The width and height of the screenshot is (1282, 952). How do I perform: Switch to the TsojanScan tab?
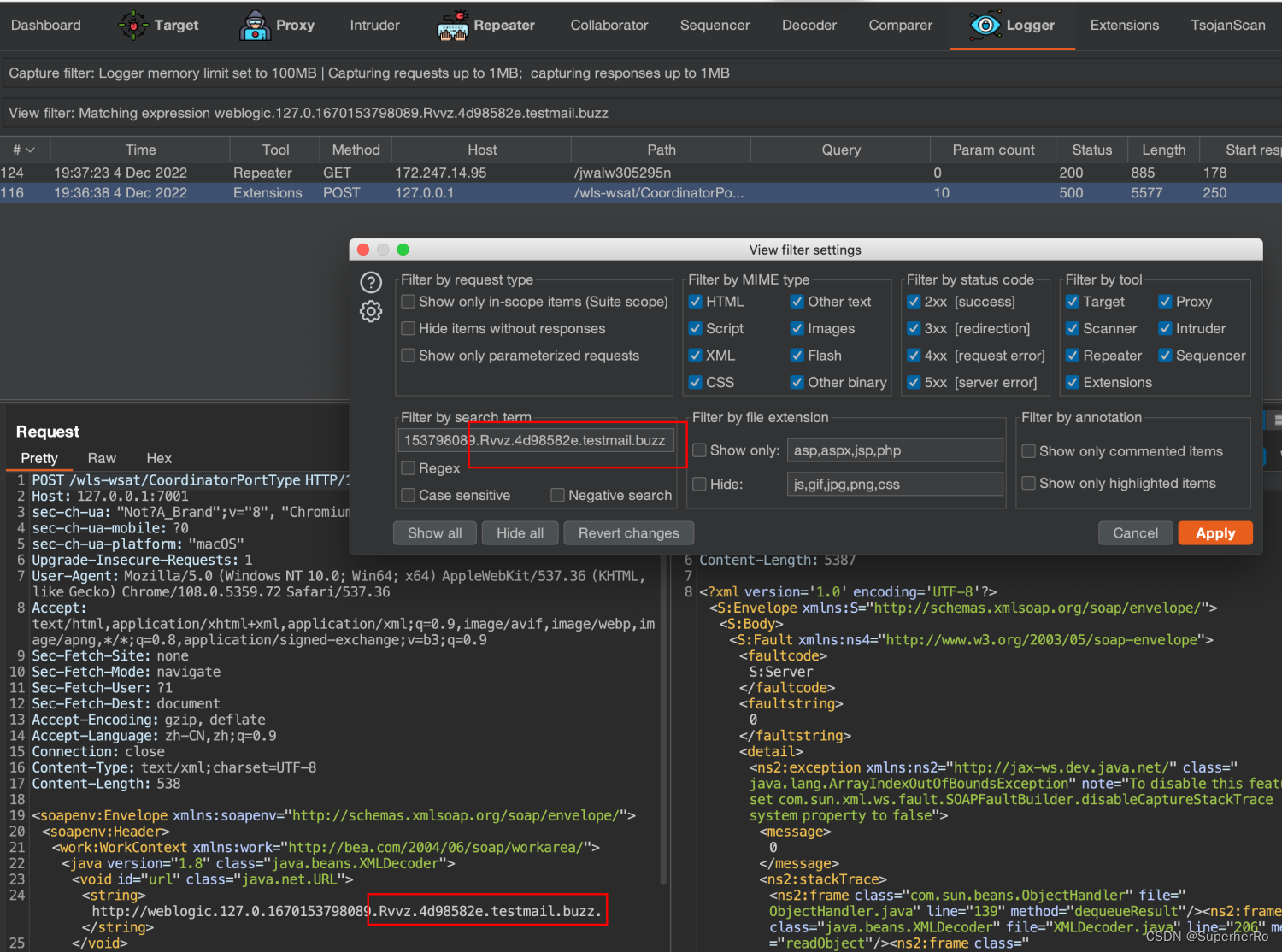tap(1228, 26)
